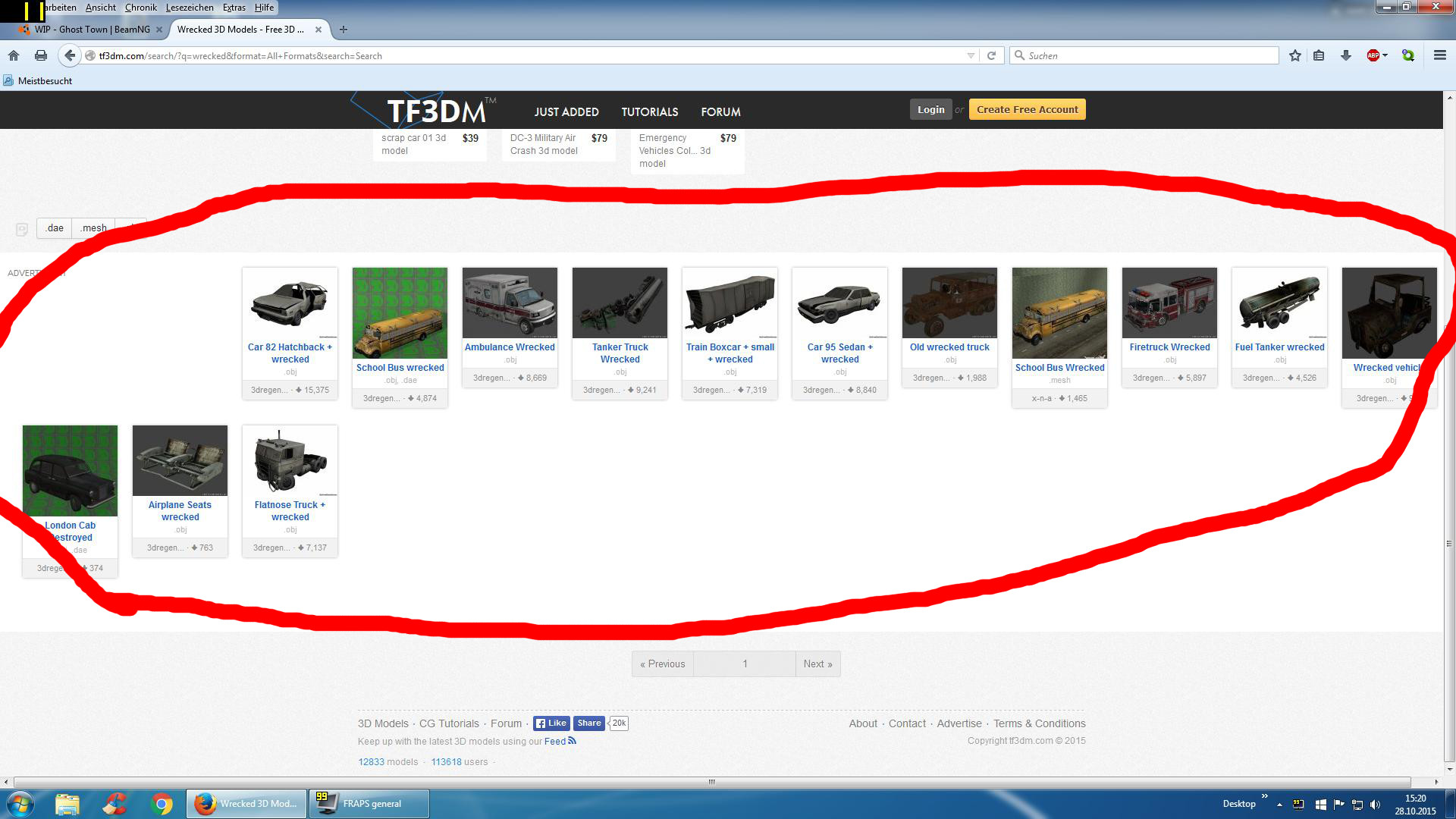Open URL history dropdown arrow
1456x819 pixels.
[971, 55]
